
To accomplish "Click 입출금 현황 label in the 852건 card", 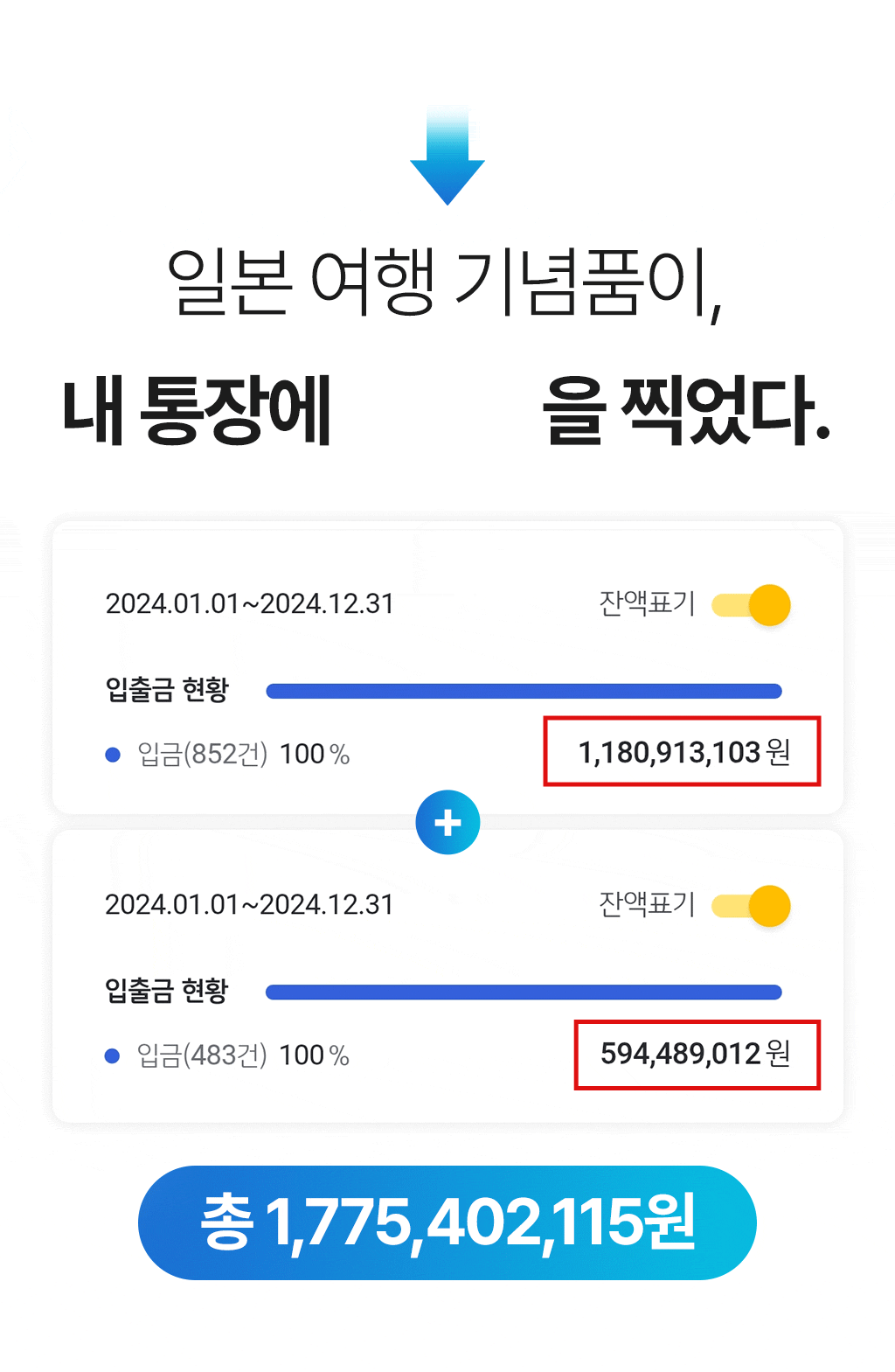I will (x=167, y=690).
